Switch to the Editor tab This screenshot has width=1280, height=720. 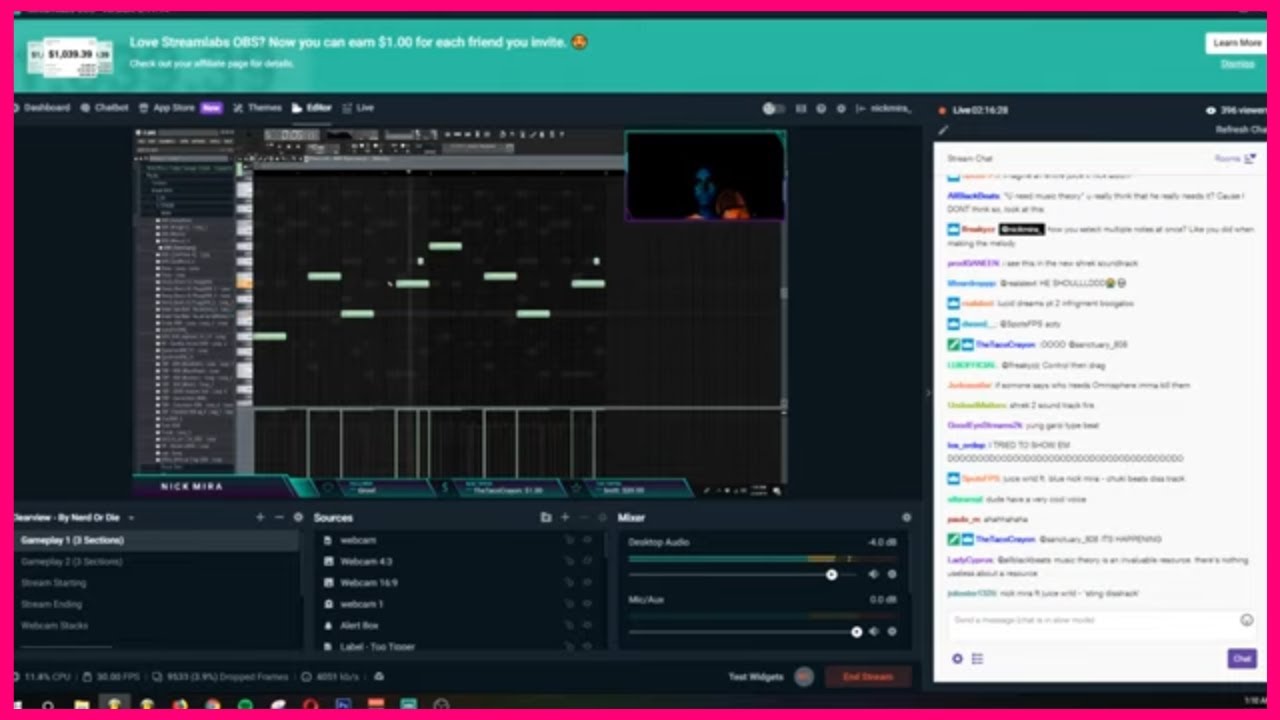pos(312,108)
